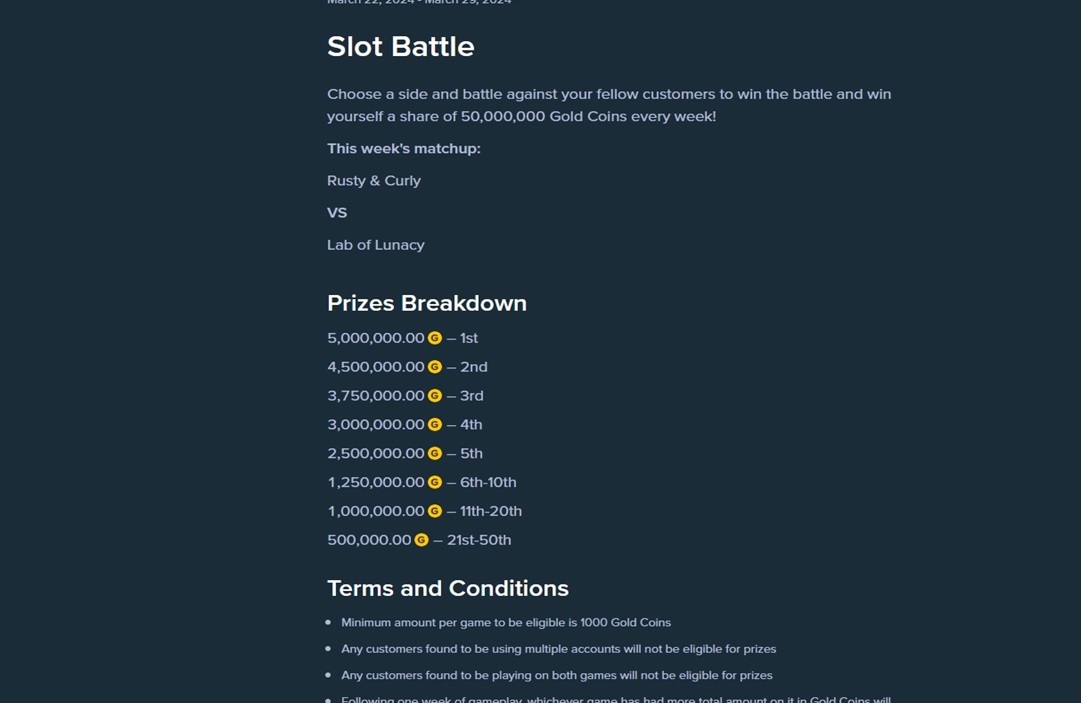Click the gold coin icon beside 500,000.00
1081x703 pixels.
pos(421,540)
